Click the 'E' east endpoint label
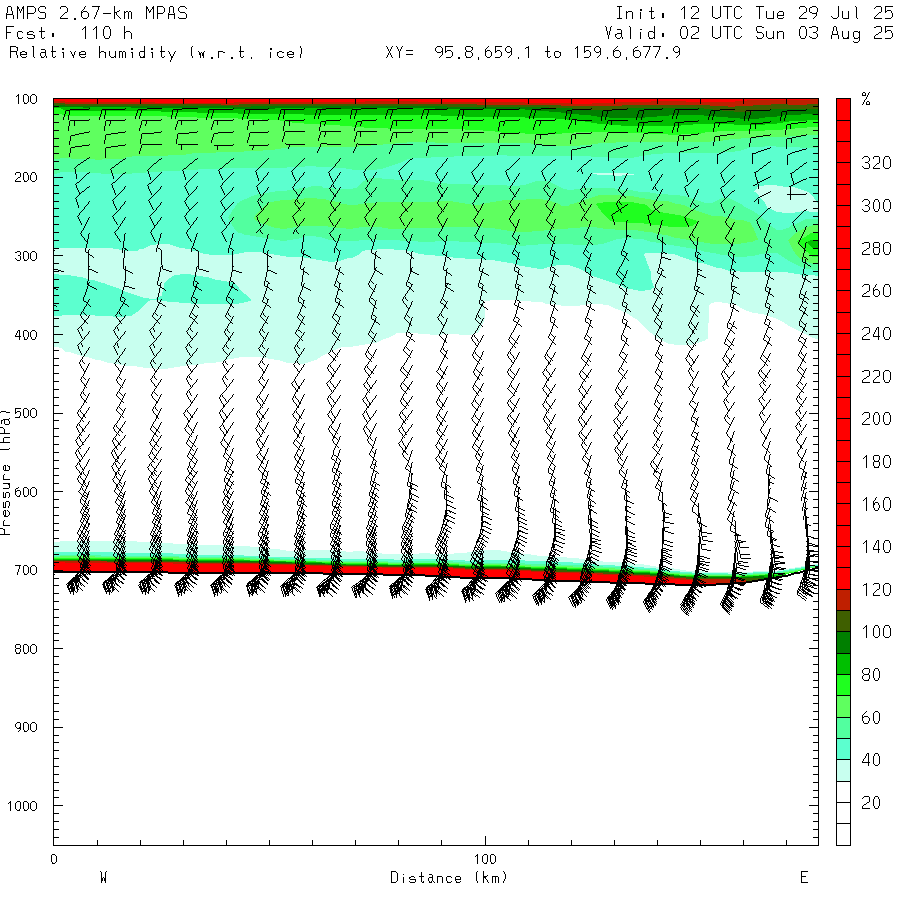Viewport: 900px width, 900px height. click(x=804, y=878)
